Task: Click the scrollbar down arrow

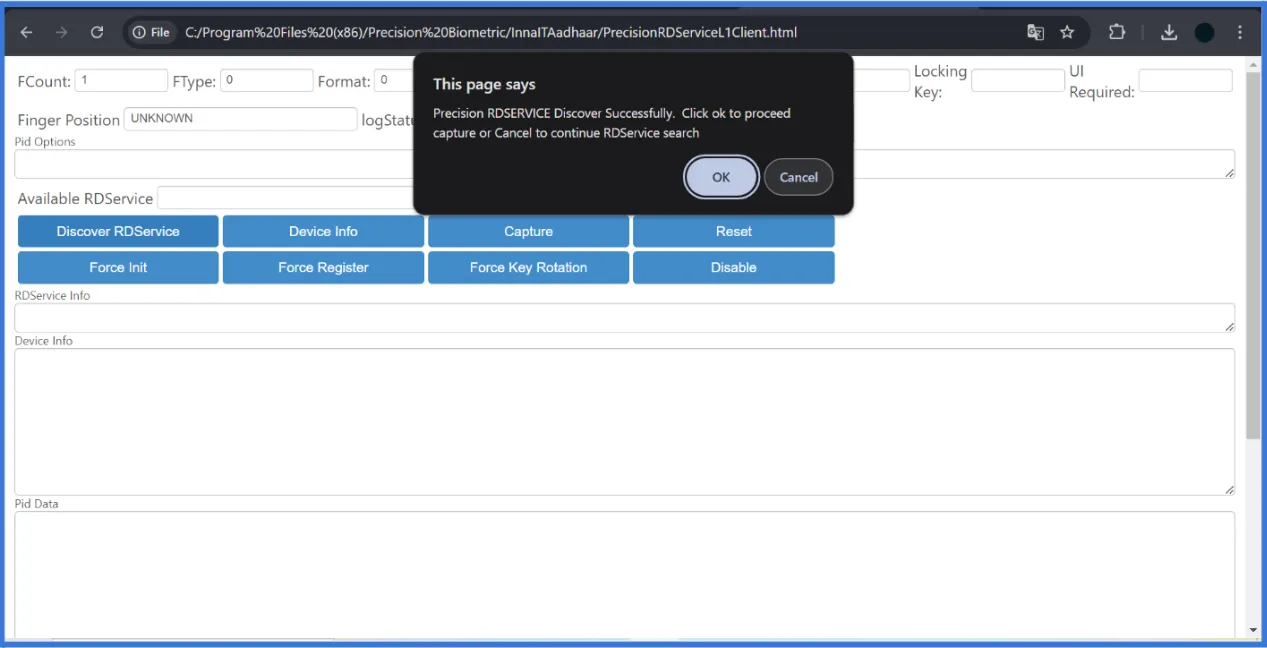Action: pyautogui.click(x=1253, y=630)
